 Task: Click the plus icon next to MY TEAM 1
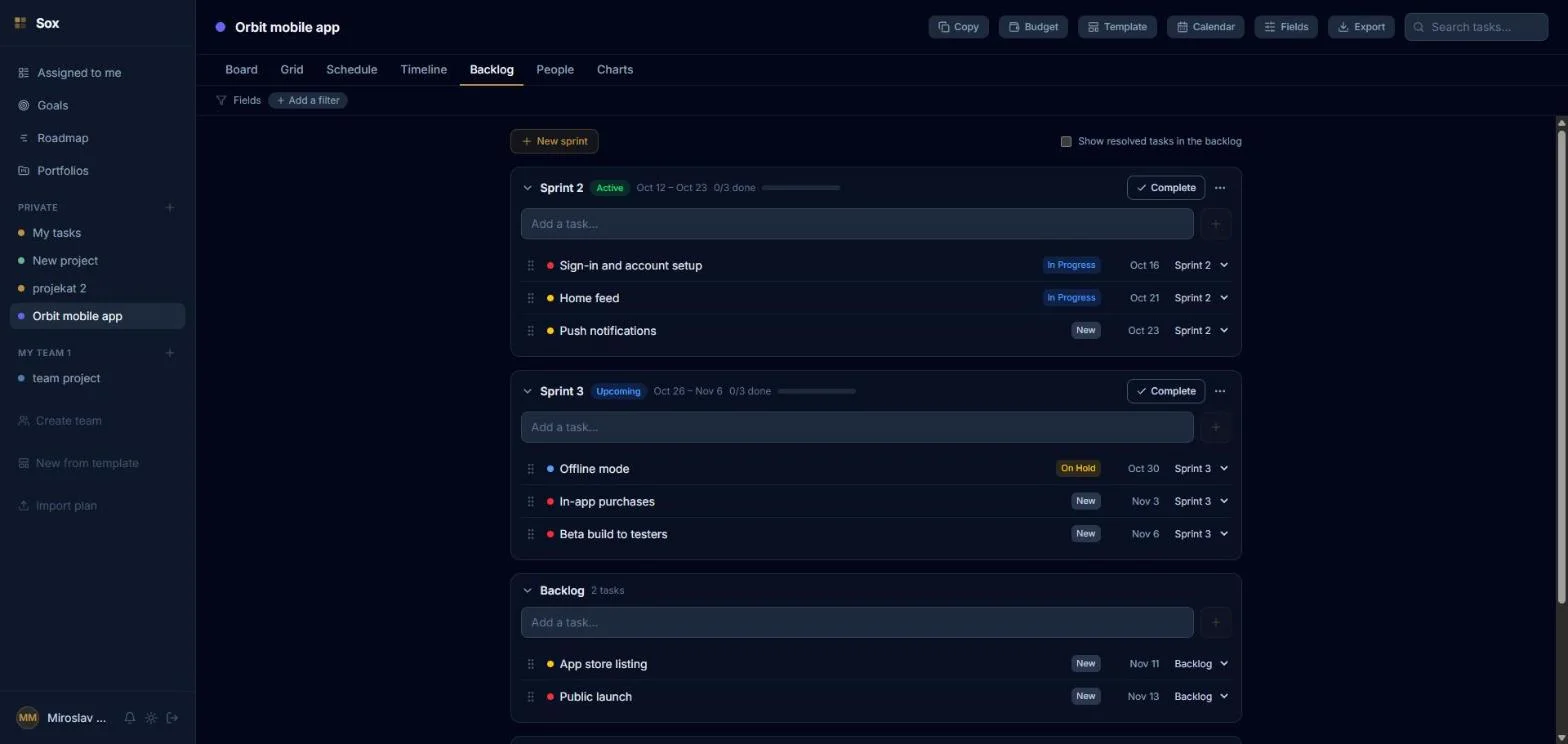(x=170, y=353)
